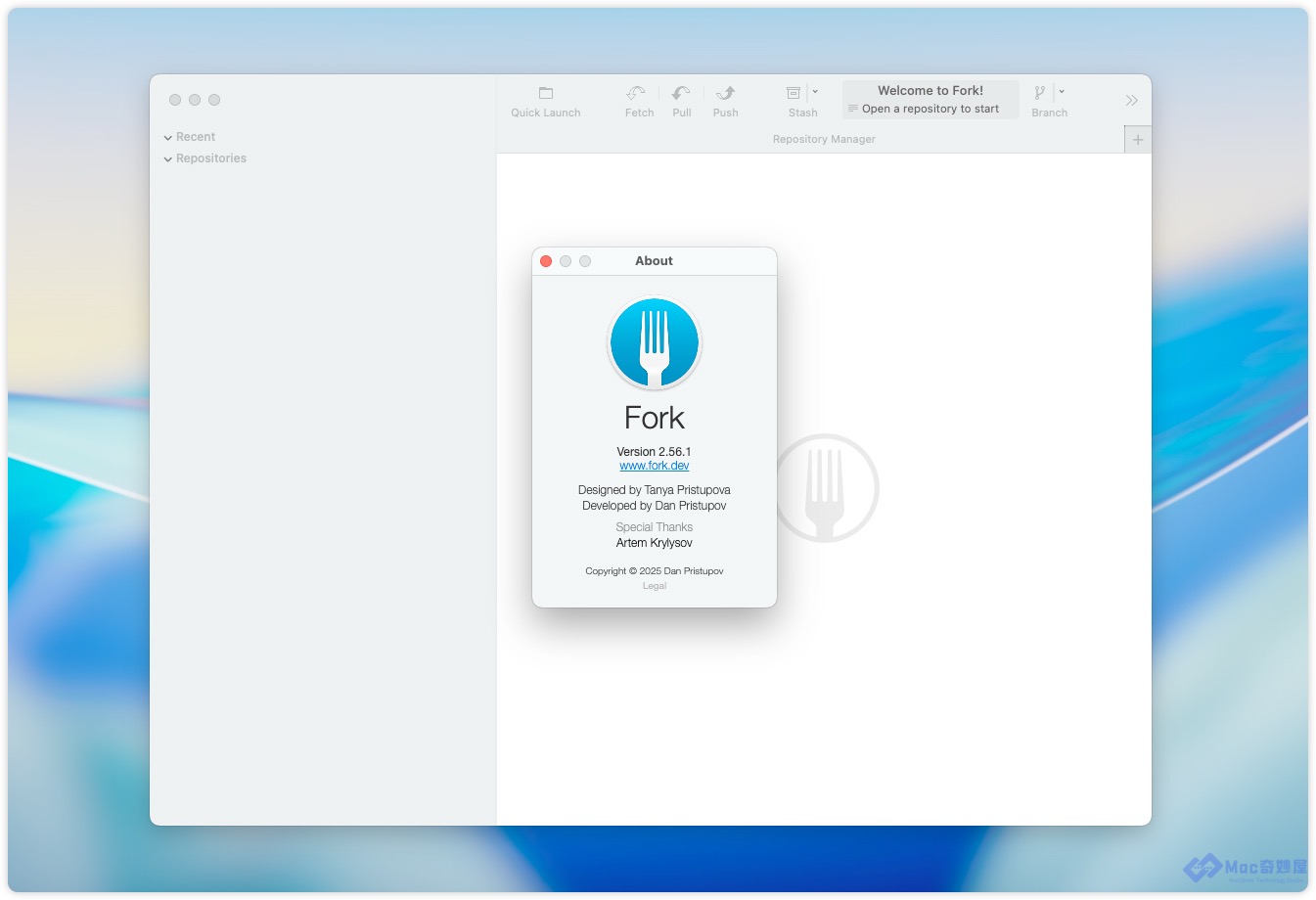Click the gray fork watermark icon
This screenshot has width=1316, height=900.
click(x=826, y=487)
